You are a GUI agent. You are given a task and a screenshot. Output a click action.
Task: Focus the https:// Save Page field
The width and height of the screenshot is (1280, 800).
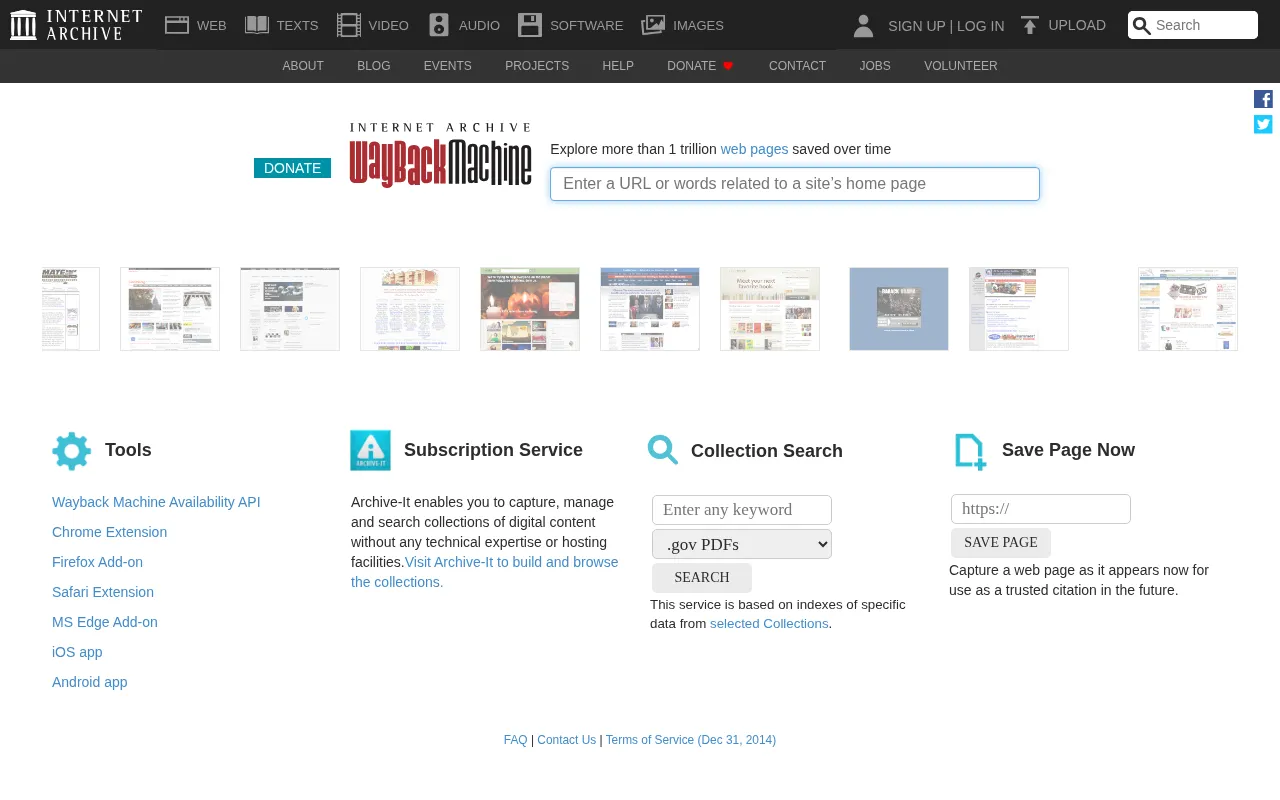pyautogui.click(x=1041, y=509)
